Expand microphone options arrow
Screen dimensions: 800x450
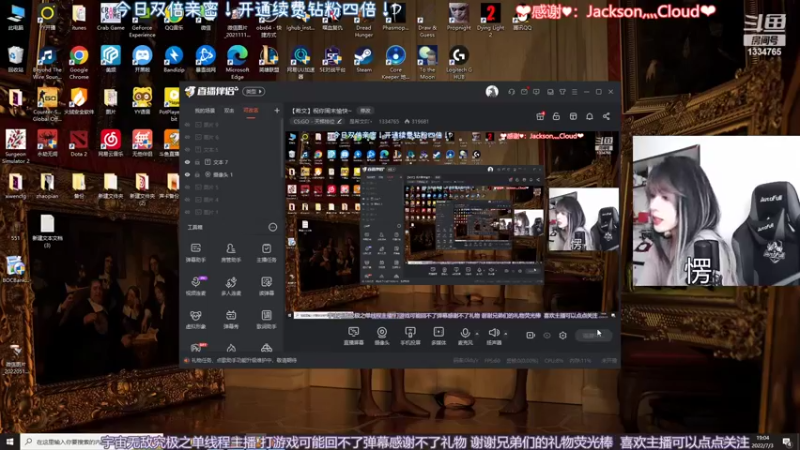477,334
